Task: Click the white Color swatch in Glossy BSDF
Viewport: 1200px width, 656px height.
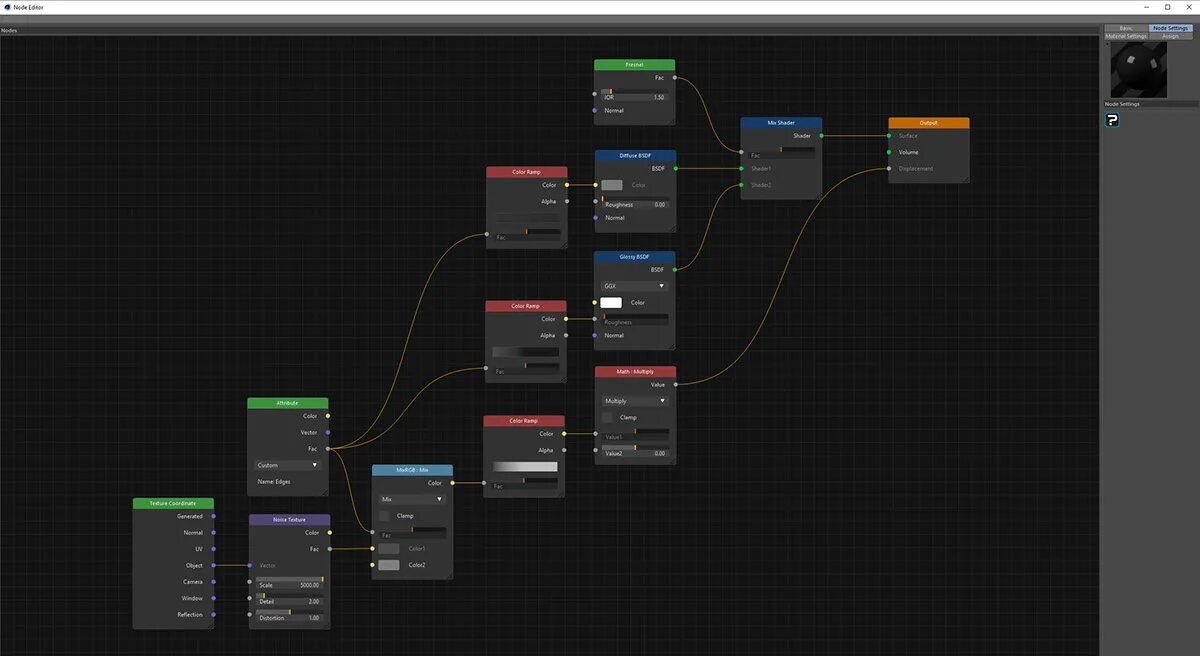Action: click(610, 302)
